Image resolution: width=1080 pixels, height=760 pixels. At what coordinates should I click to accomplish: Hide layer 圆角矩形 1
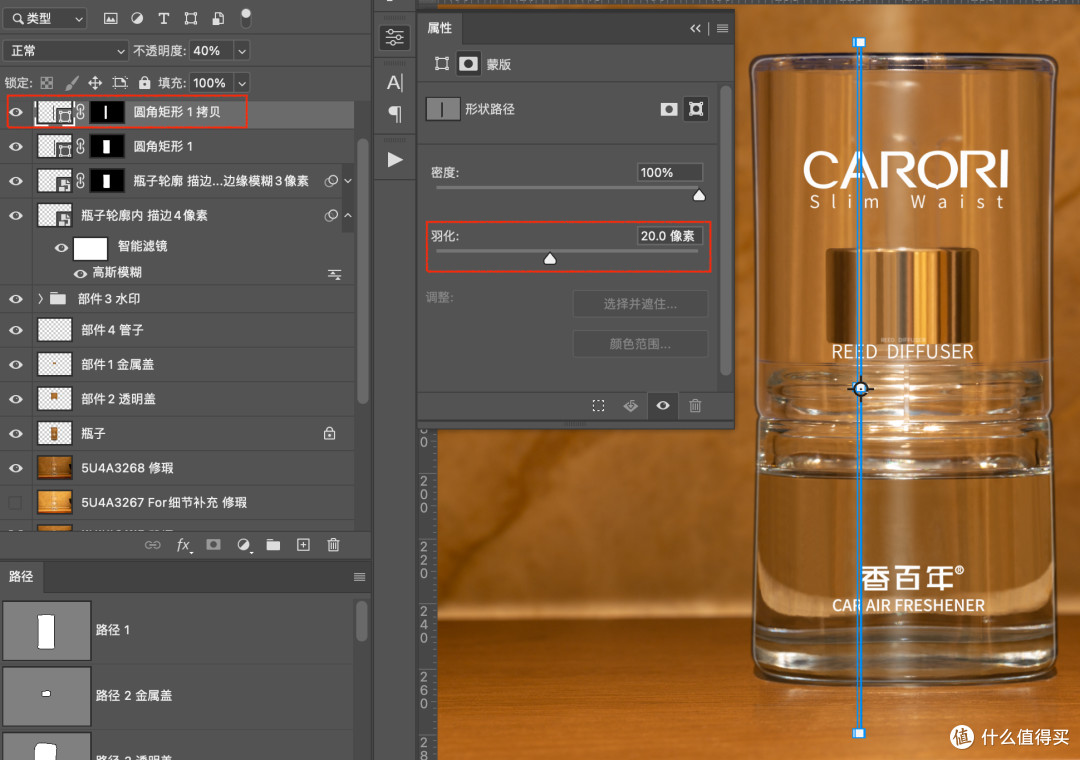click(16, 147)
